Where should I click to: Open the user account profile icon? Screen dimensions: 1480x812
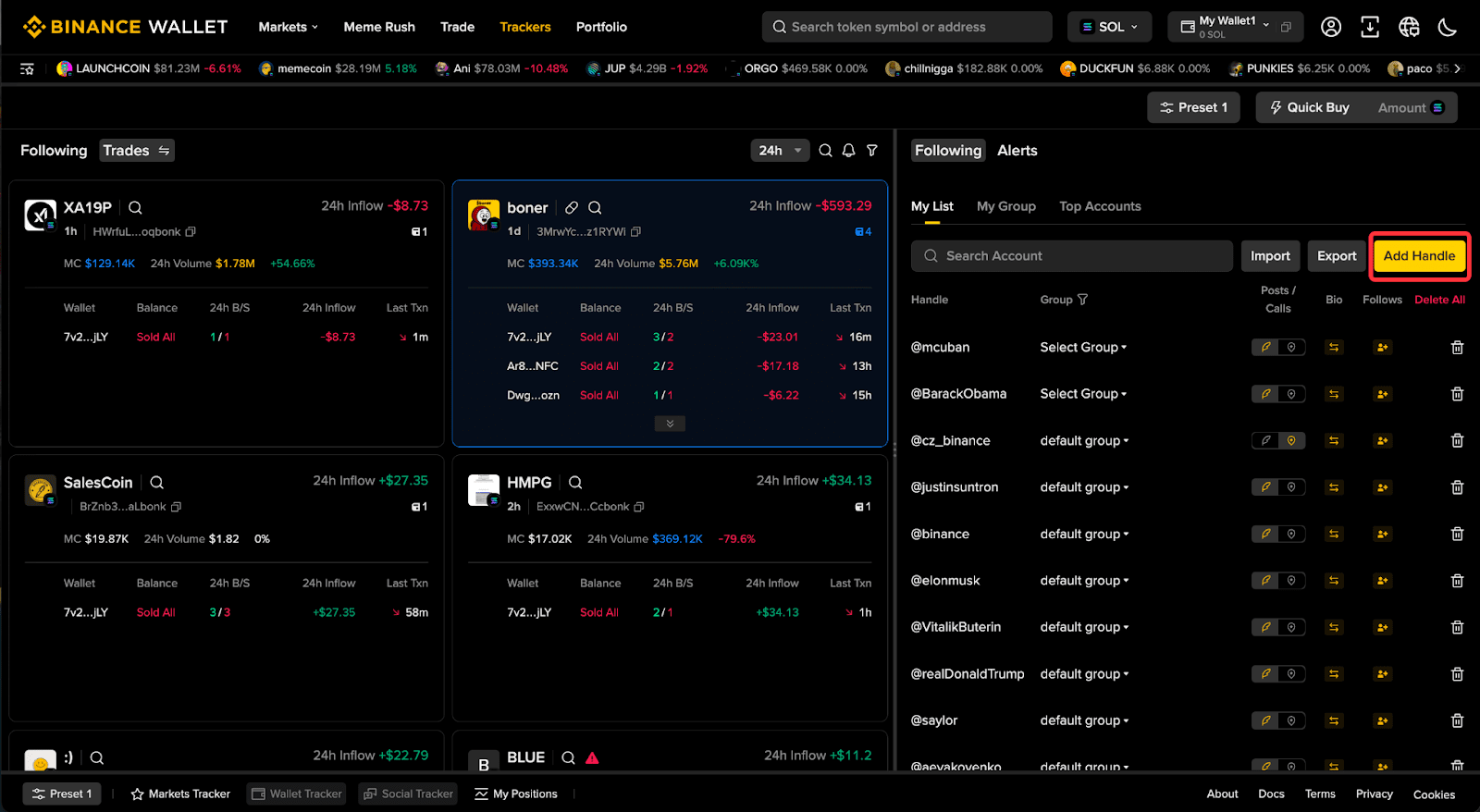pyautogui.click(x=1331, y=27)
